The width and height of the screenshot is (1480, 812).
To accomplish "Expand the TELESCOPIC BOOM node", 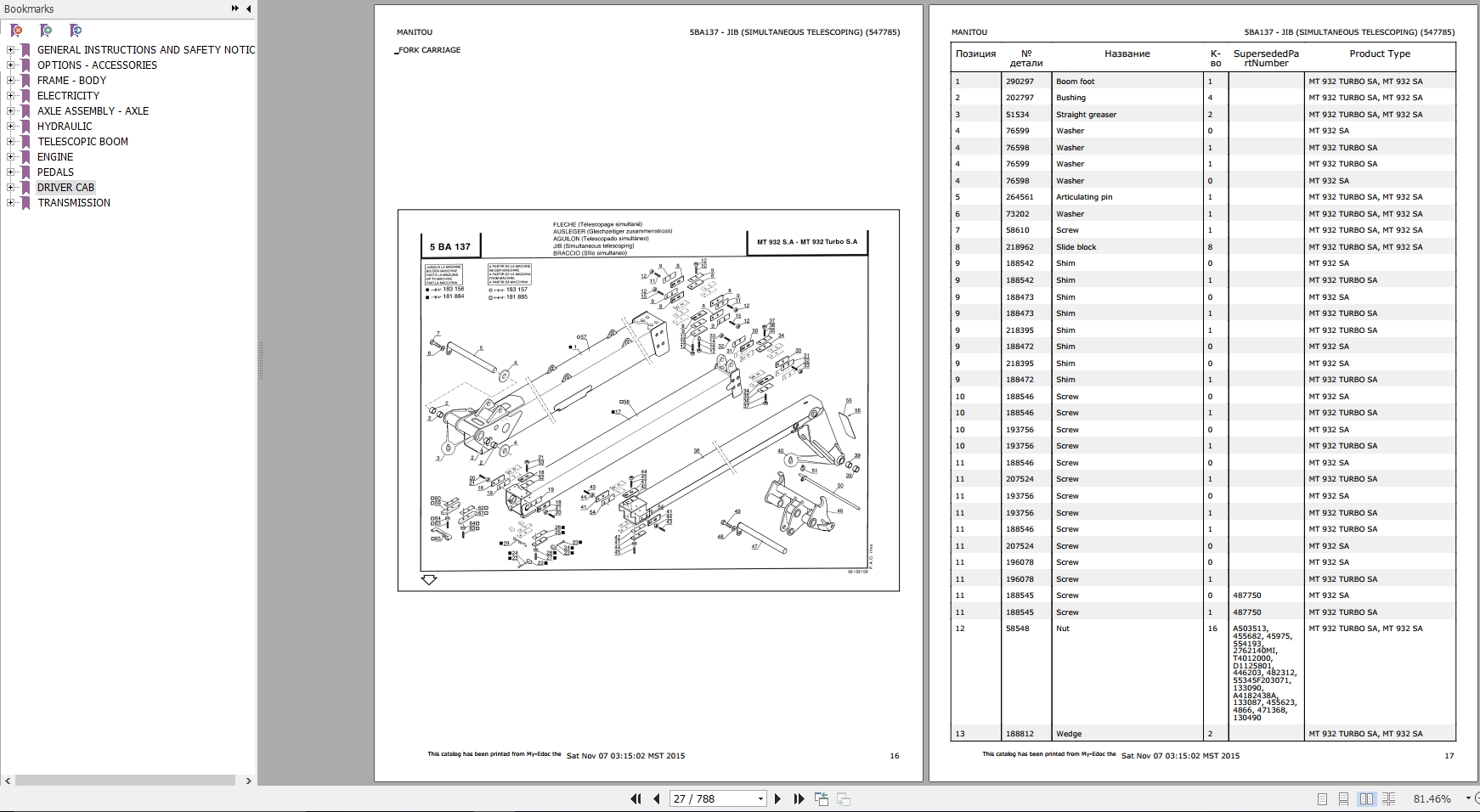I will click(10, 142).
